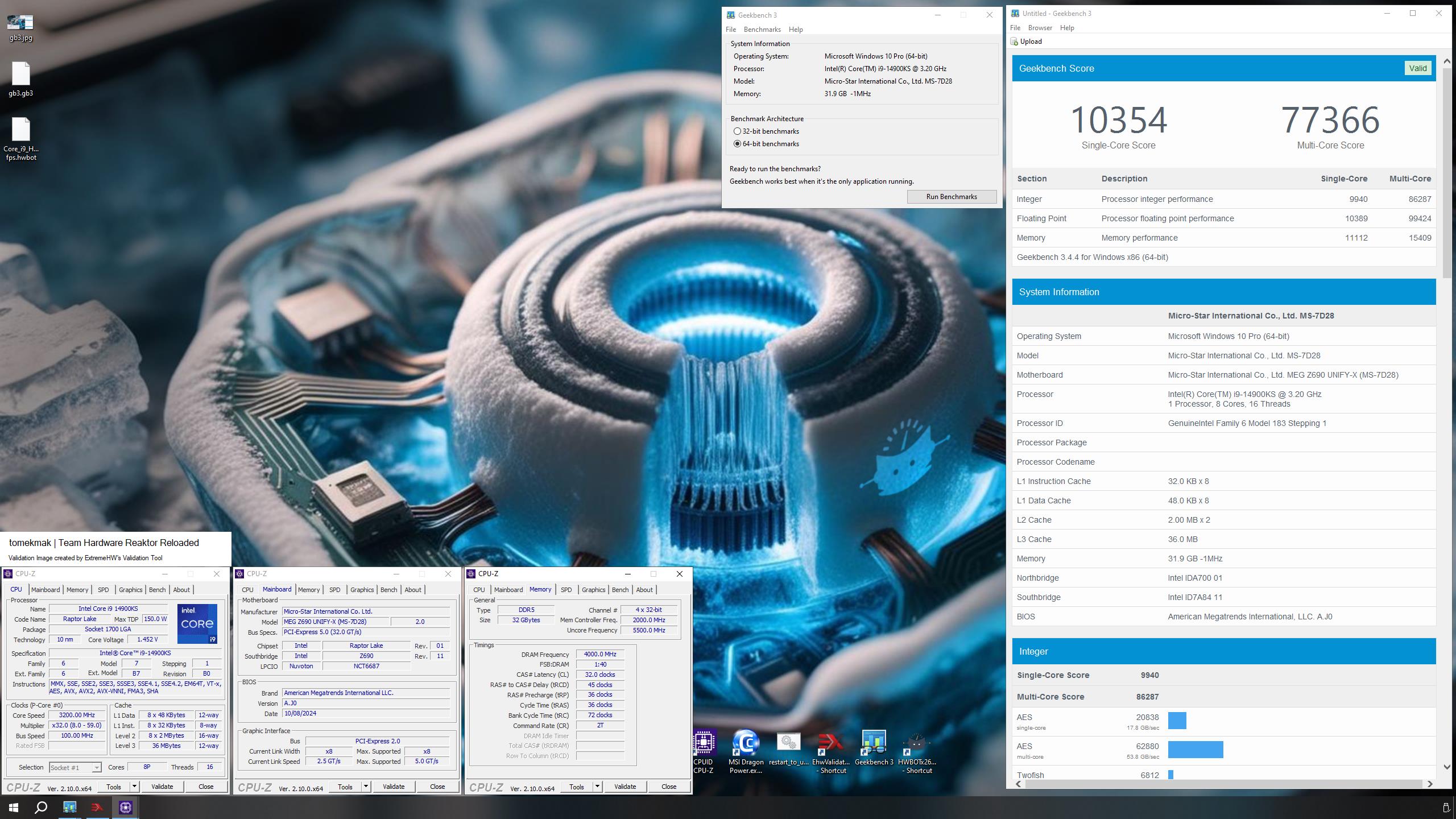Select the Core_i9 hwbot desktop file
1456x819 pixels.
[20, 139]
